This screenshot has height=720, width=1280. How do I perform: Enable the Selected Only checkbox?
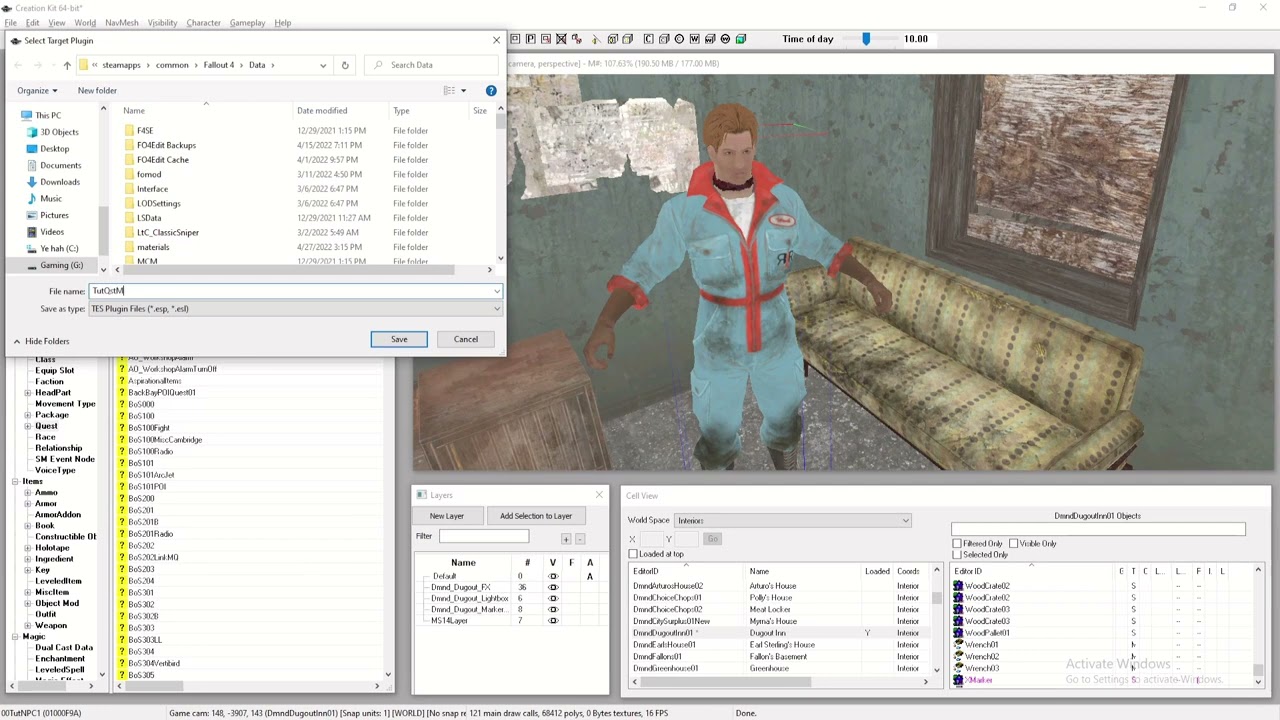coord(957,554)
